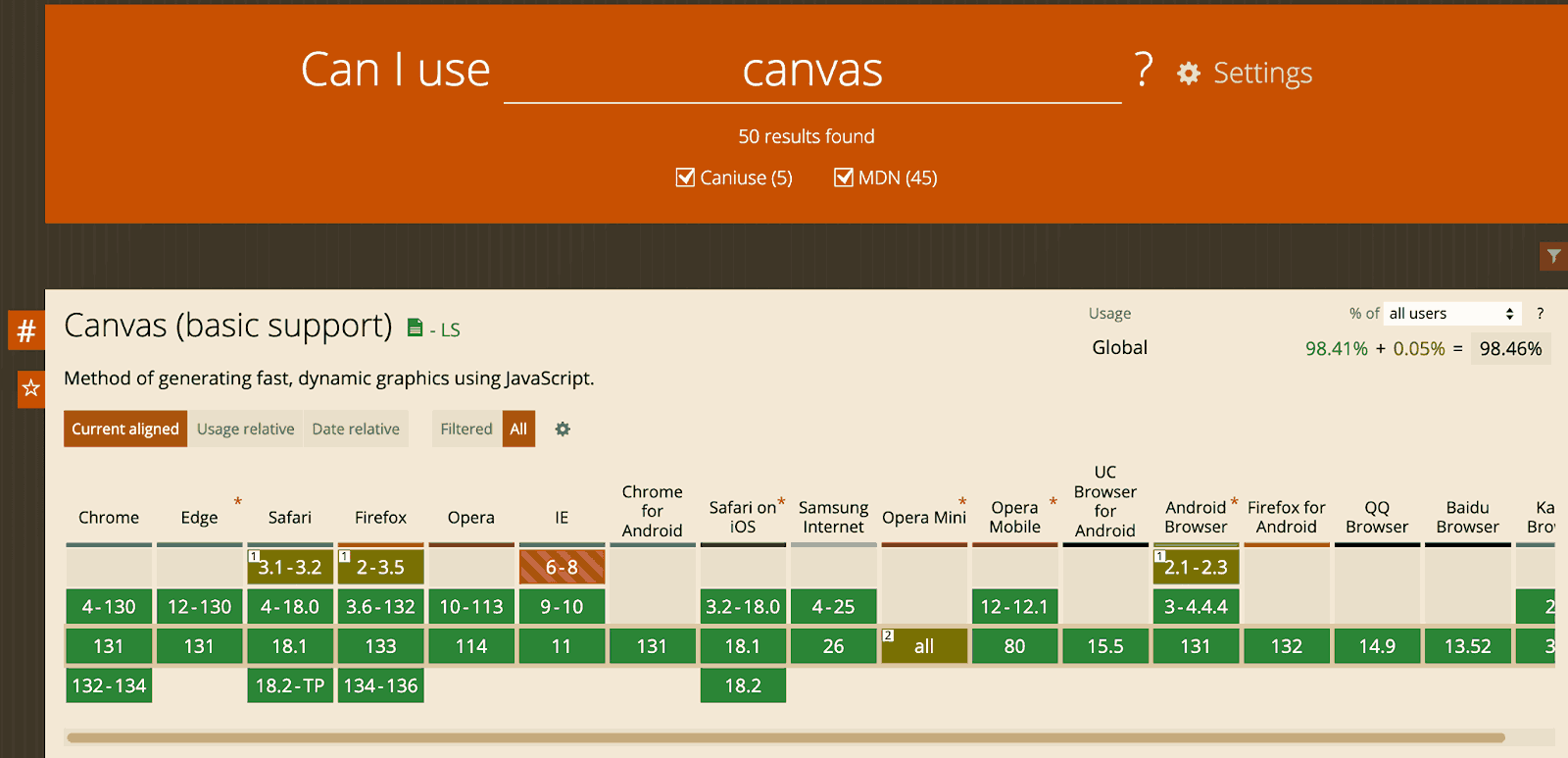The height and width of the screenshot is (758, 1568).
Task: Select the All view option
Action: pyautogui.click(x=518, y=429)
